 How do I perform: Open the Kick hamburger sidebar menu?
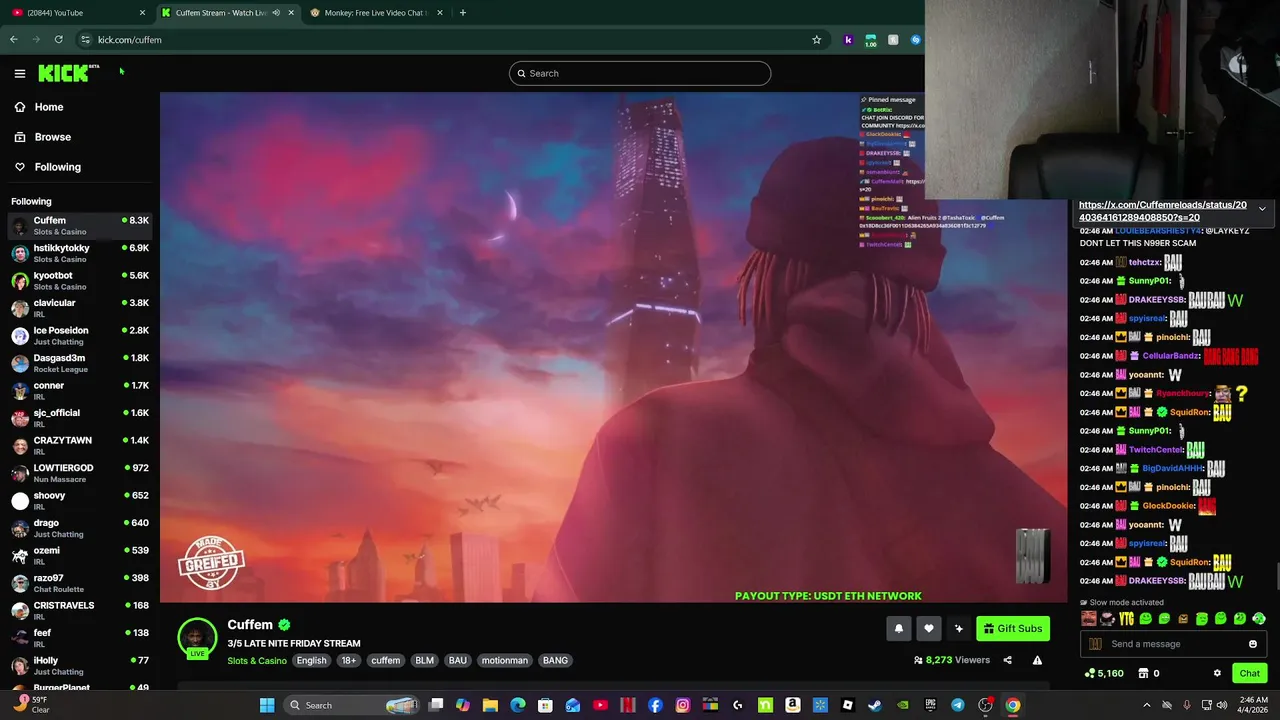point(20,73)
